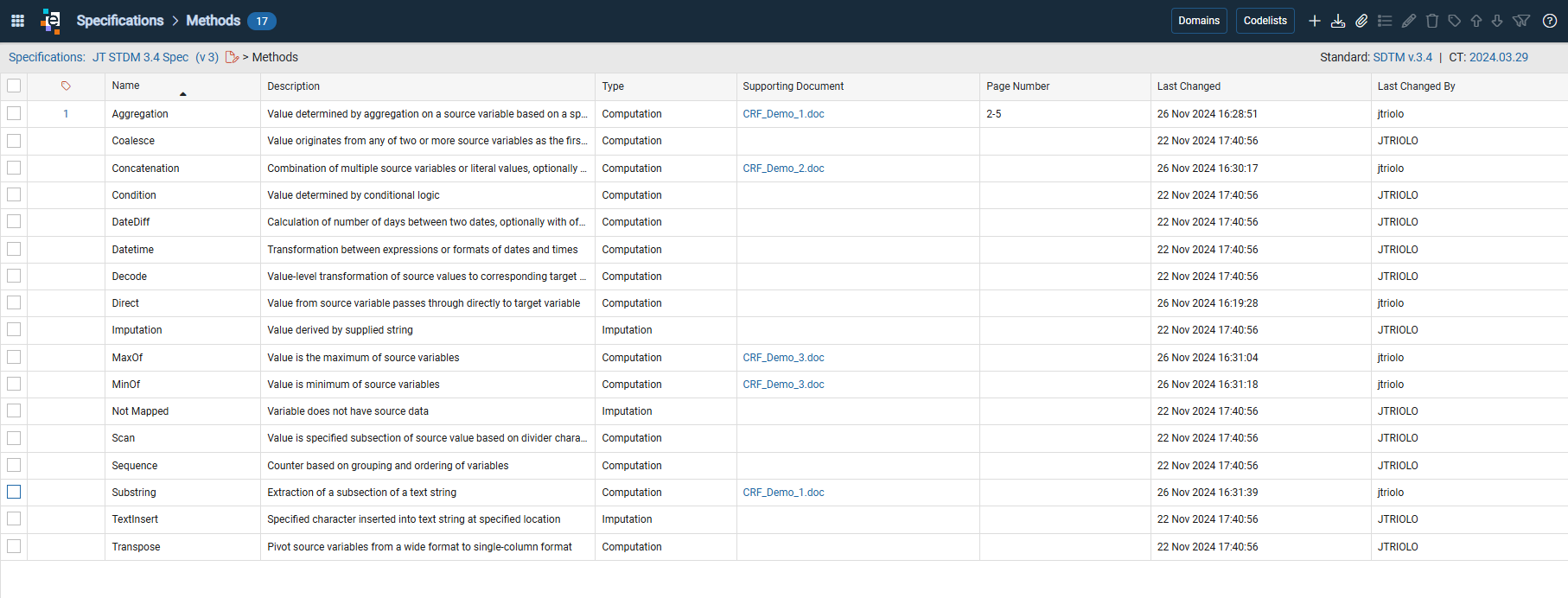Select the Aggregation method name
The height and width of the screenshot is (598, 1568).
click(140, 114)
